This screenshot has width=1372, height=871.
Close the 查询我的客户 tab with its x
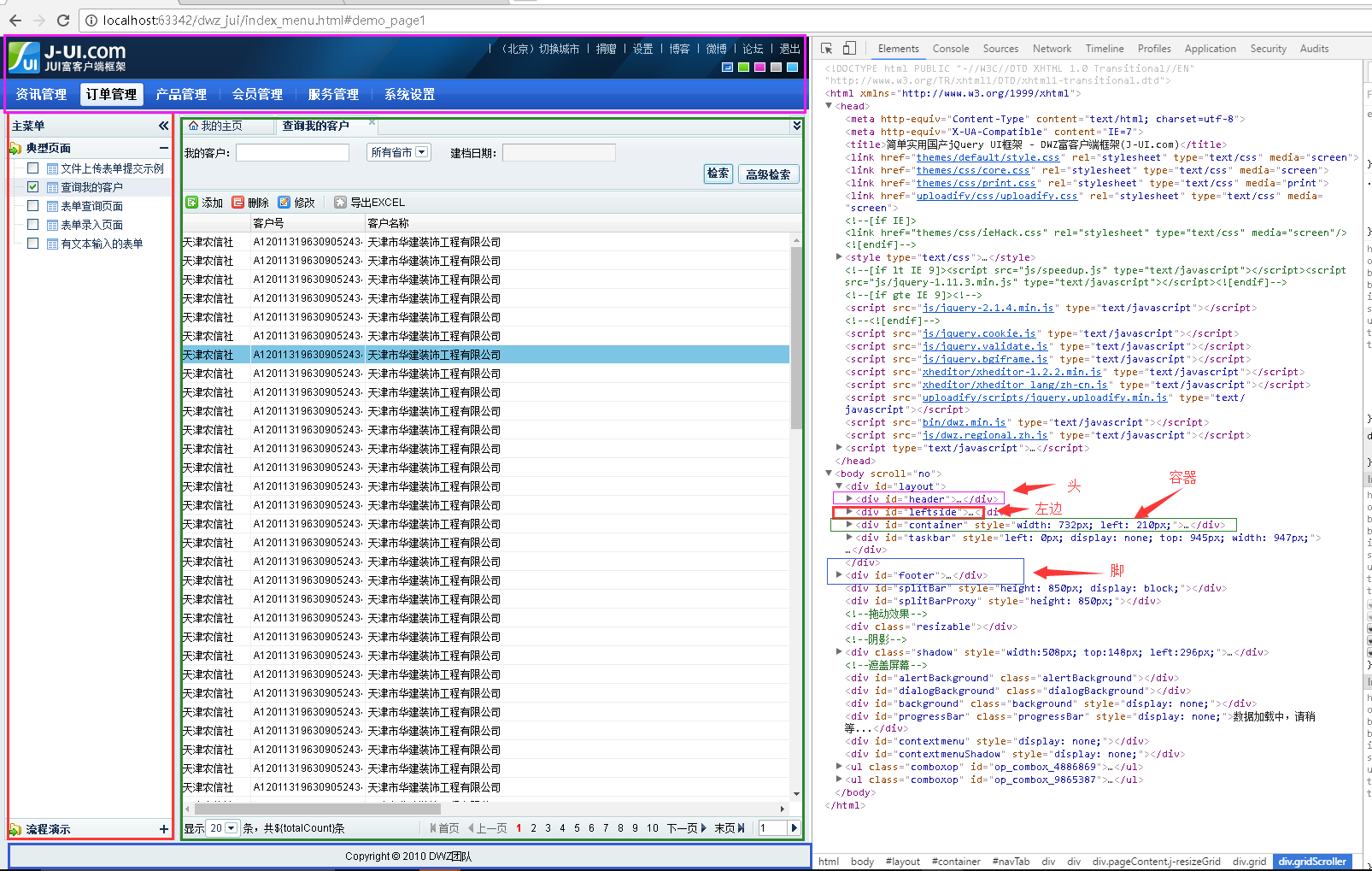pos(372,122)
